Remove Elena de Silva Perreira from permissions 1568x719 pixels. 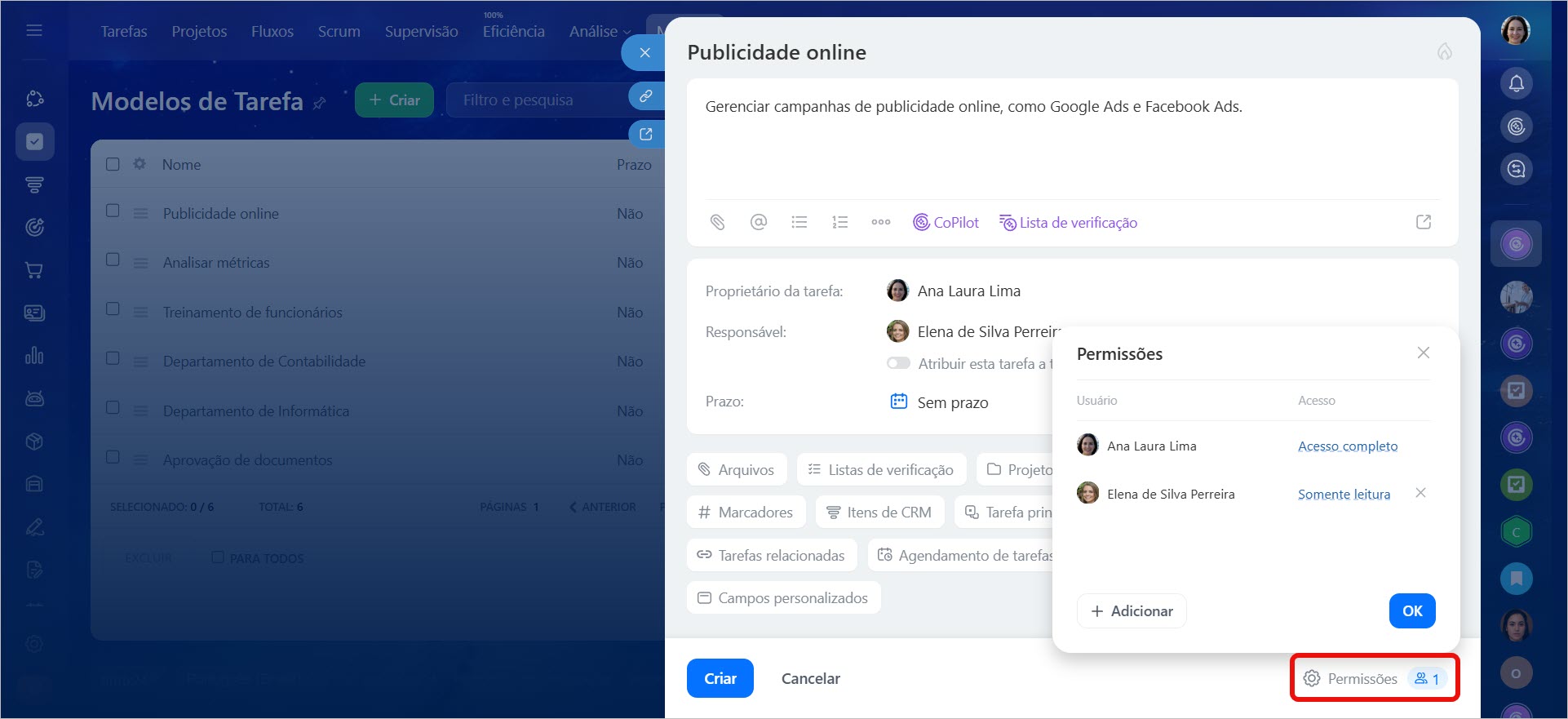(x=1420, y=493)
